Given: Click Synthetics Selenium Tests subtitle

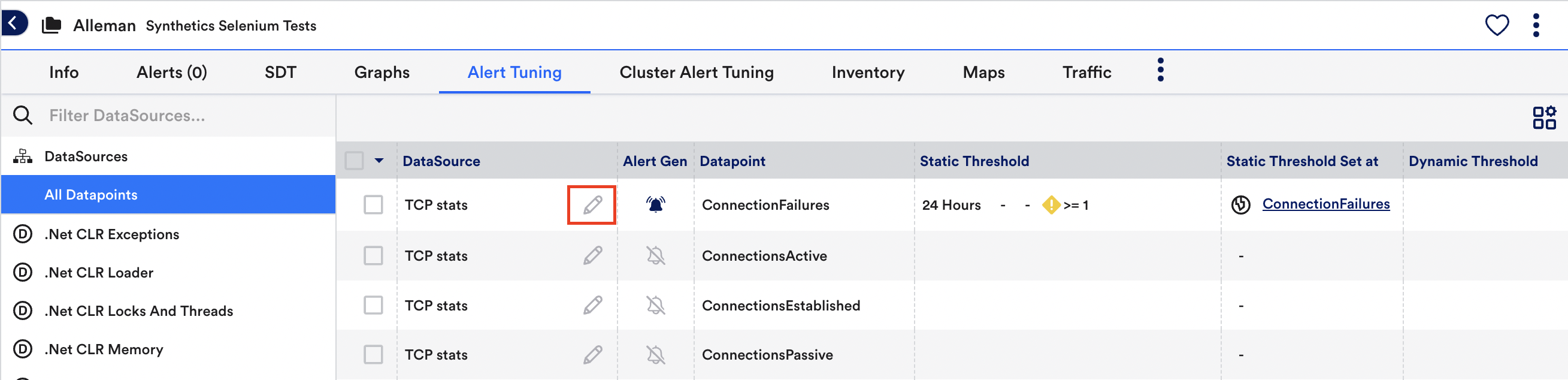Looking at the screenshot, I should pyautogui.click(x=231, y=25).
